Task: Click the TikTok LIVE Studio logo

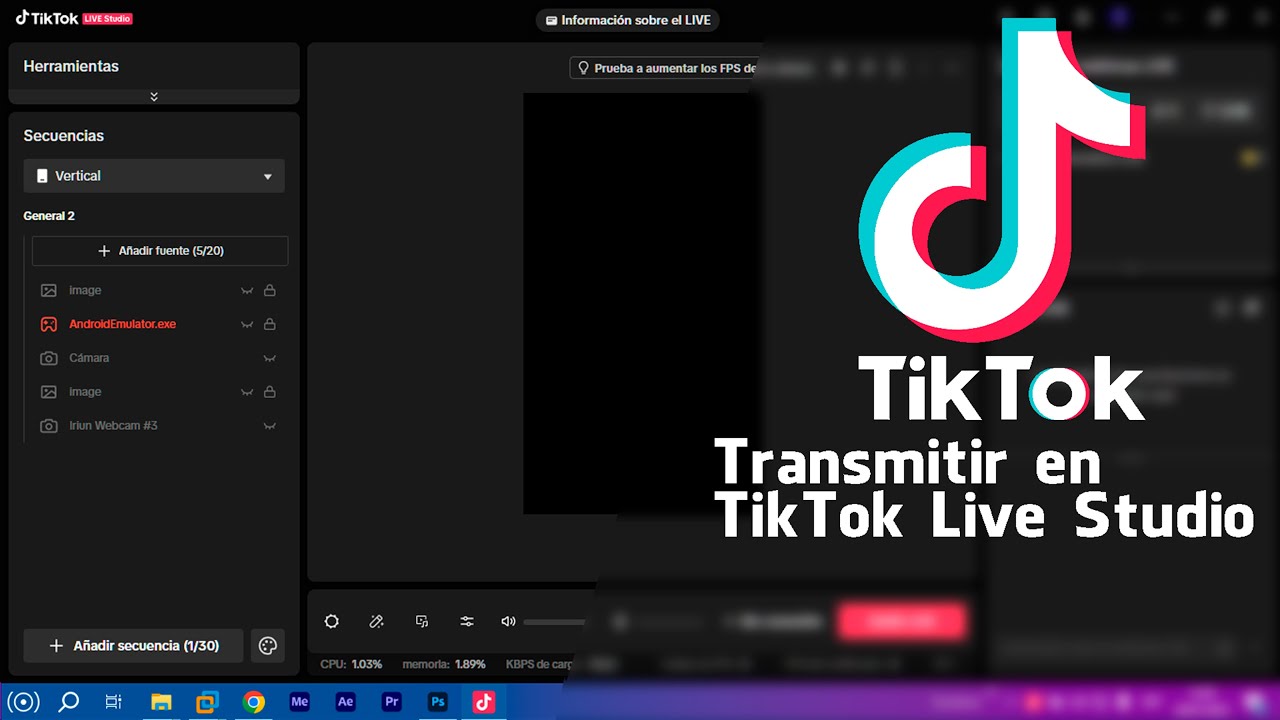Action: click(x=74, y=18)
